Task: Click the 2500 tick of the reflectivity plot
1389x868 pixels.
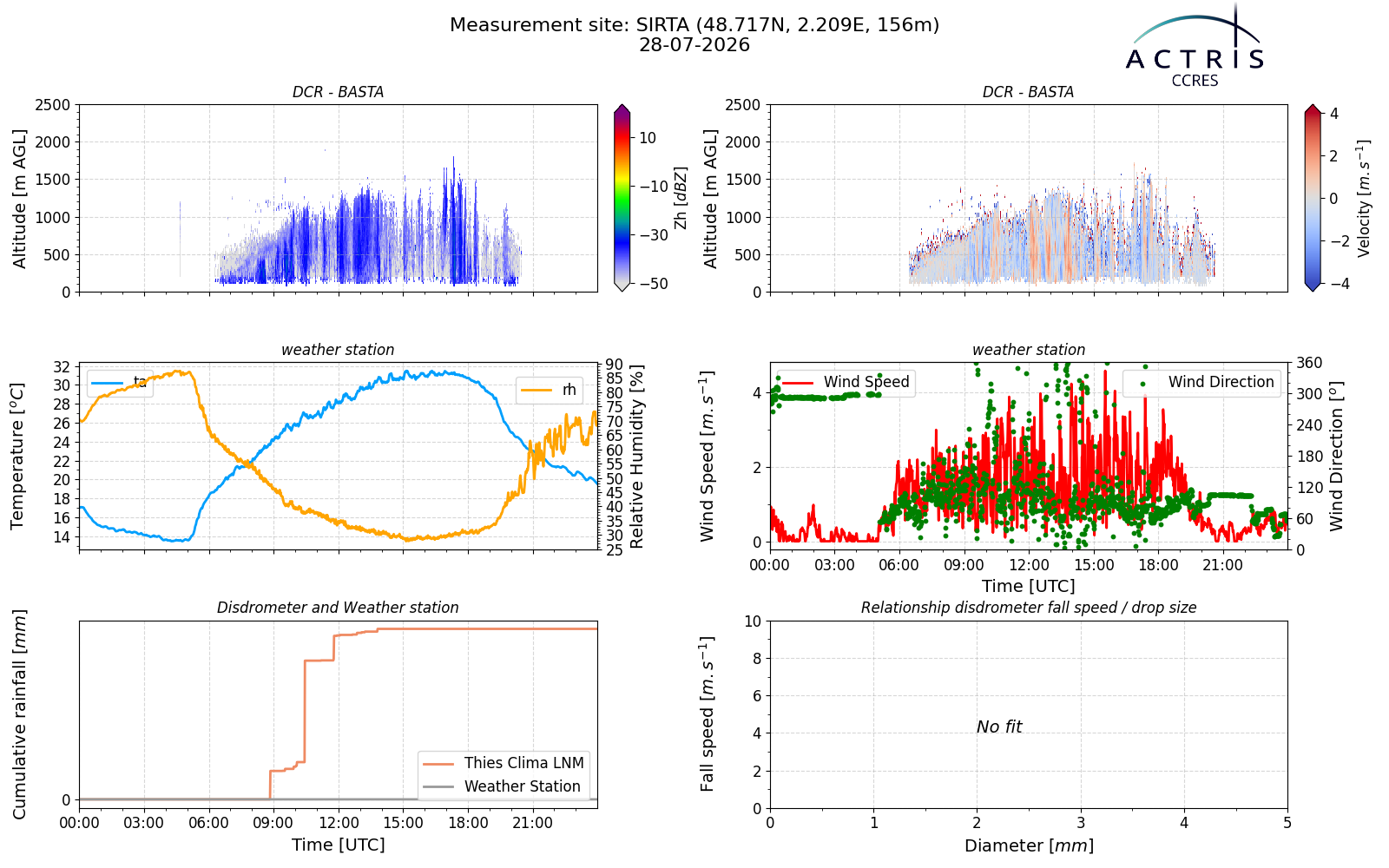Action: point(53,105)
